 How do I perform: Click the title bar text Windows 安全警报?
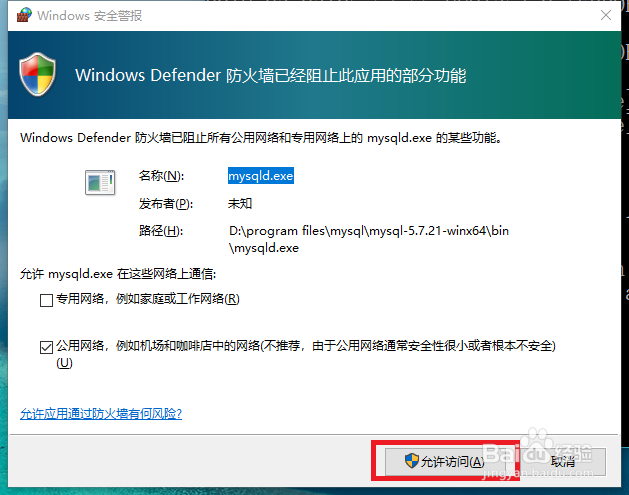(89, 15)
